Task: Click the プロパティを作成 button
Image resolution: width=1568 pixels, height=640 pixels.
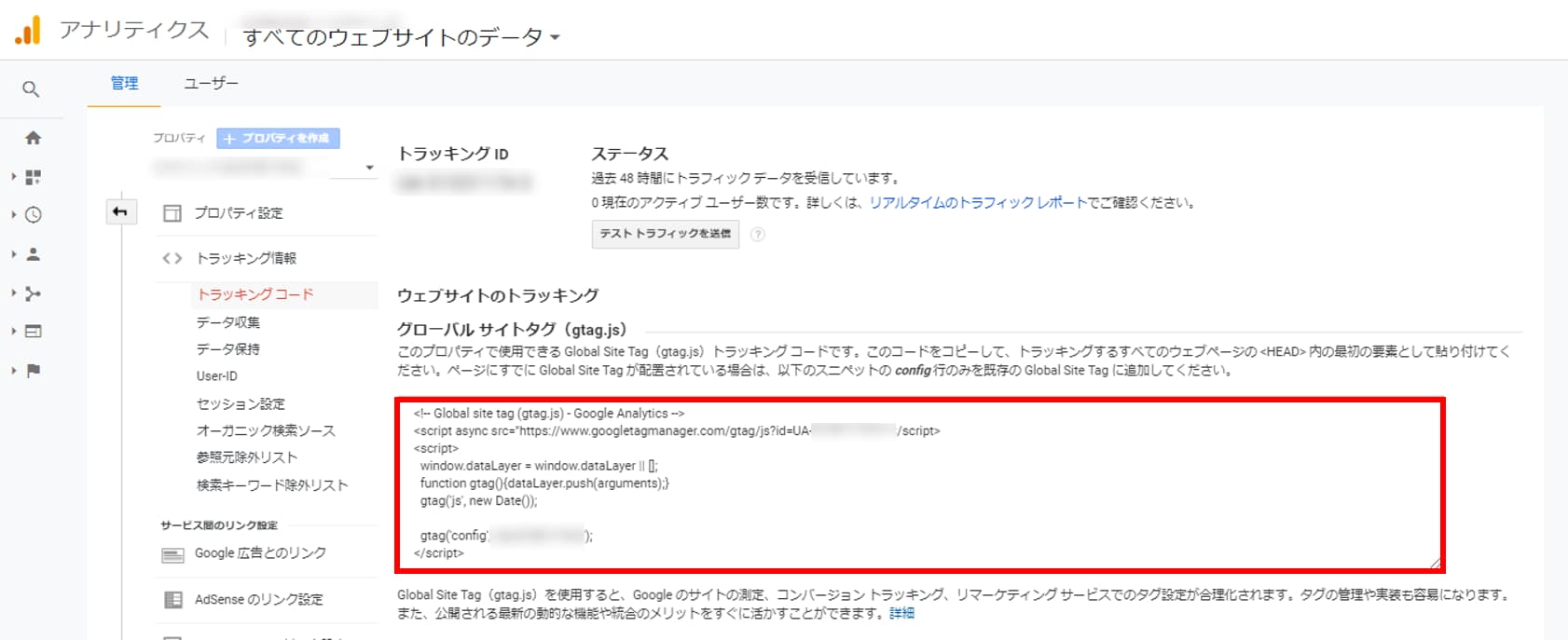Action: [278, 138]
